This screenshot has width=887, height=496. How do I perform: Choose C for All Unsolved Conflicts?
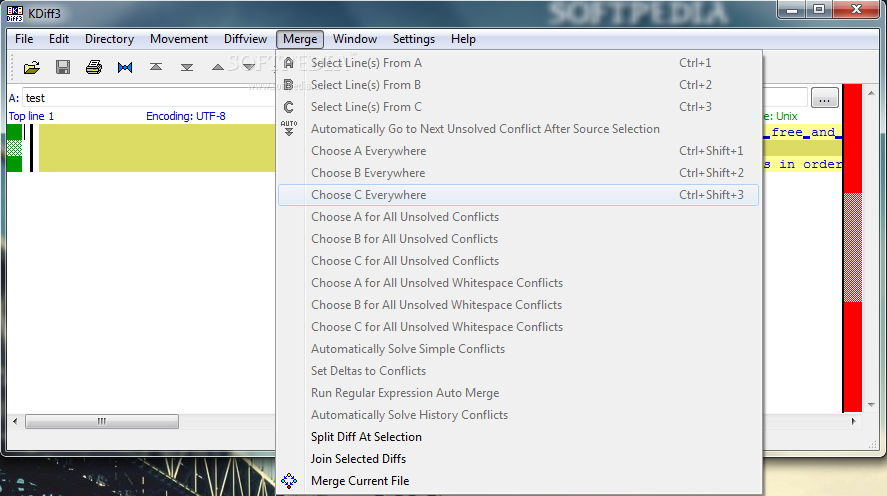click(x=518, y=261)
